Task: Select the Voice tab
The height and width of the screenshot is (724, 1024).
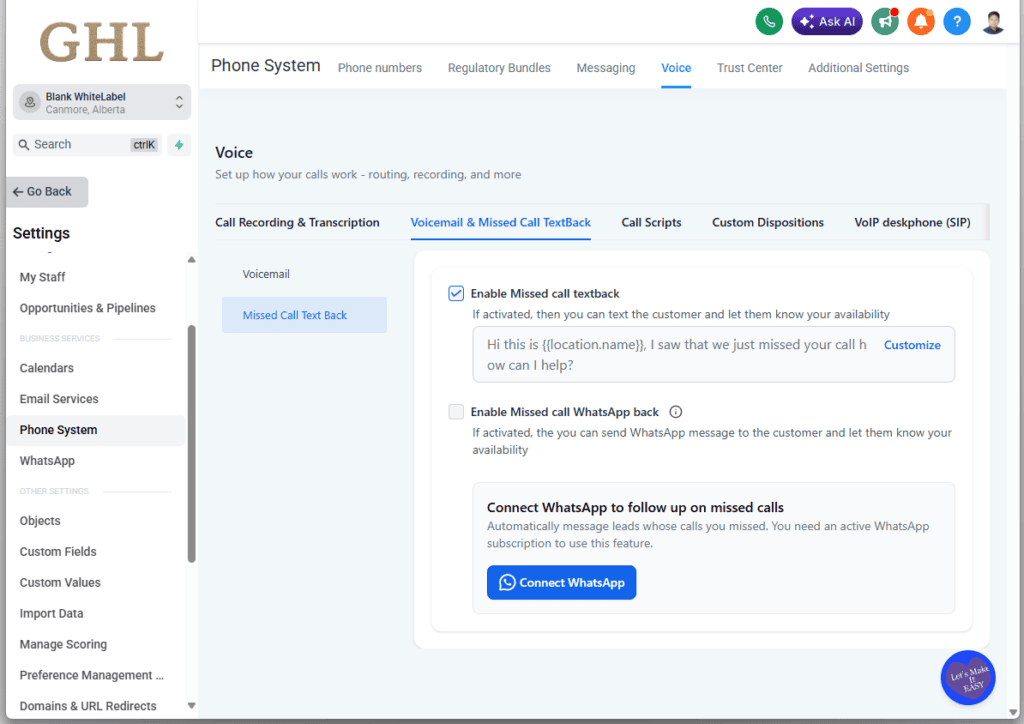Action: pos(676,68)
